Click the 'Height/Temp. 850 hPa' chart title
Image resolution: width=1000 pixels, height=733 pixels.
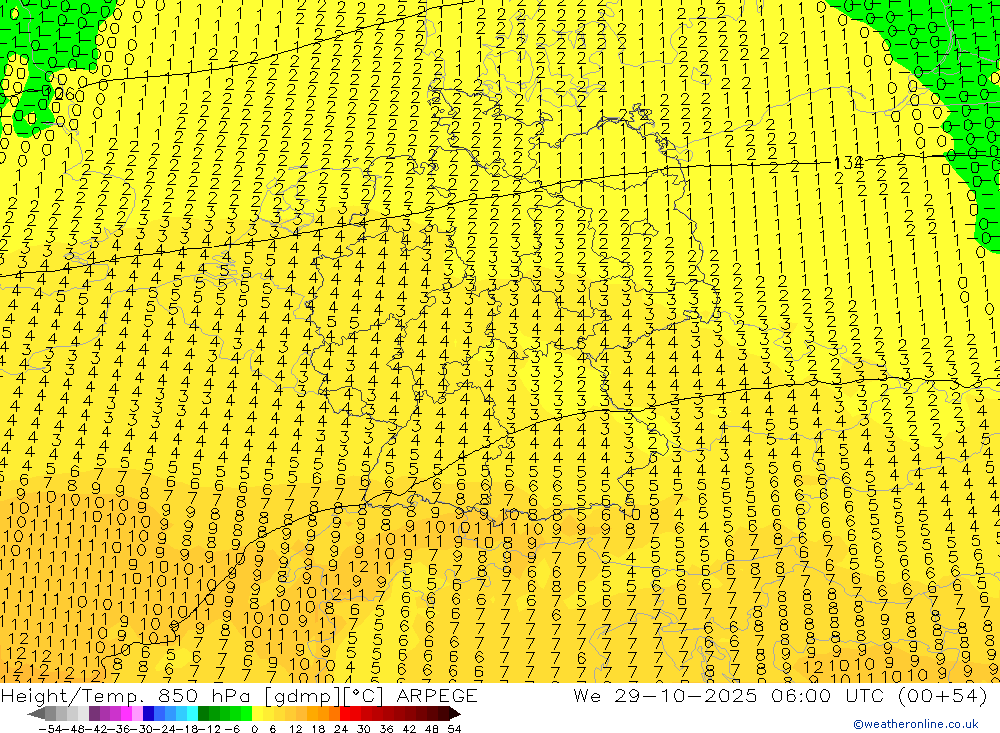(x=127, y=695)
